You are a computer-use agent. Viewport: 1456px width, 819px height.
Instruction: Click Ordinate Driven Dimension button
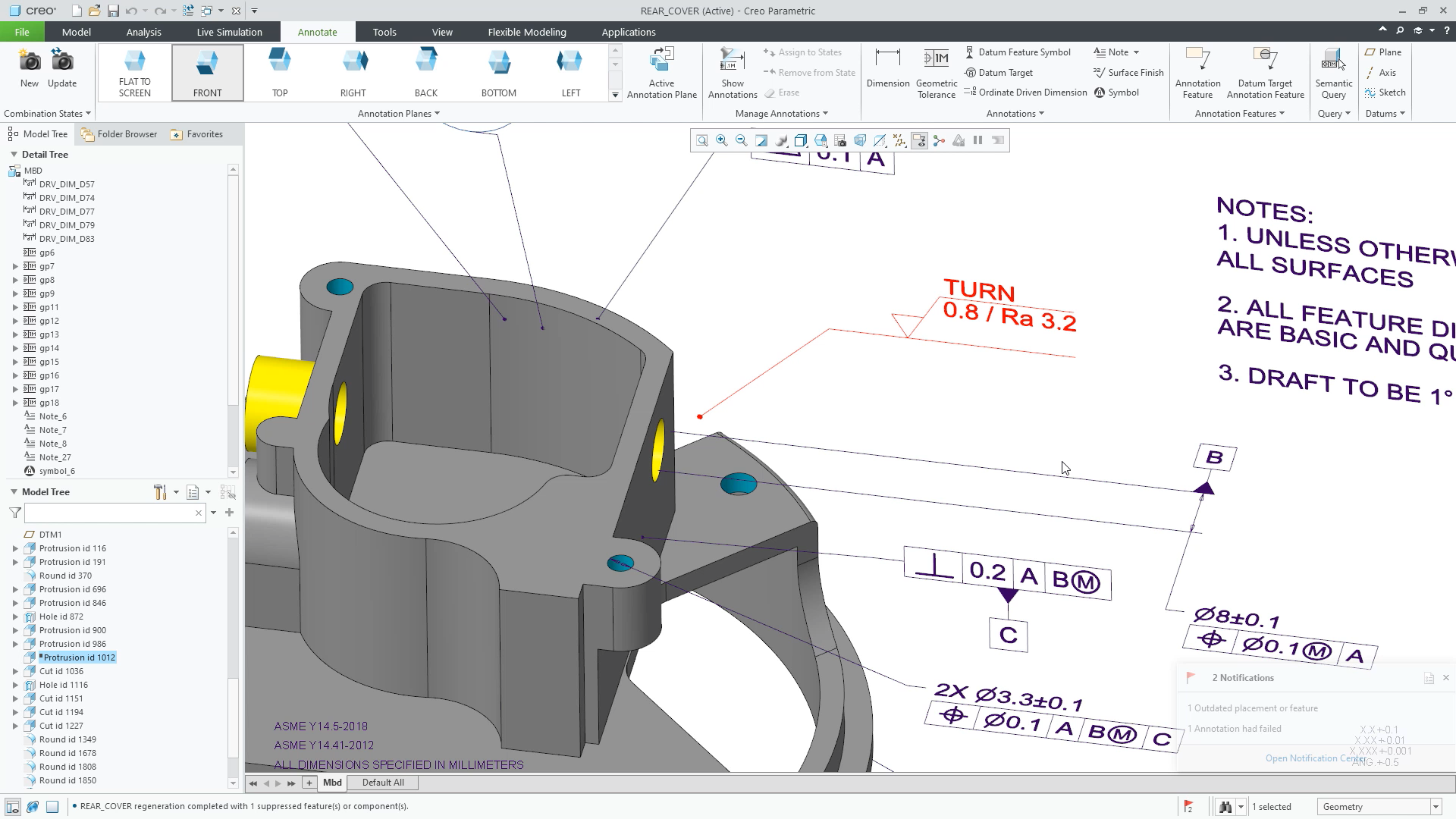click(x=1025, y=93)
